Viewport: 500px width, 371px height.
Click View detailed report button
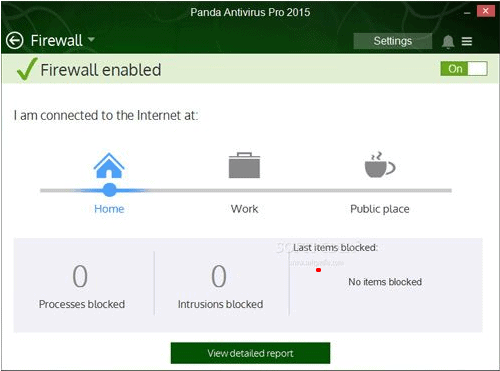pyautogui.click(x=250, y=353)
